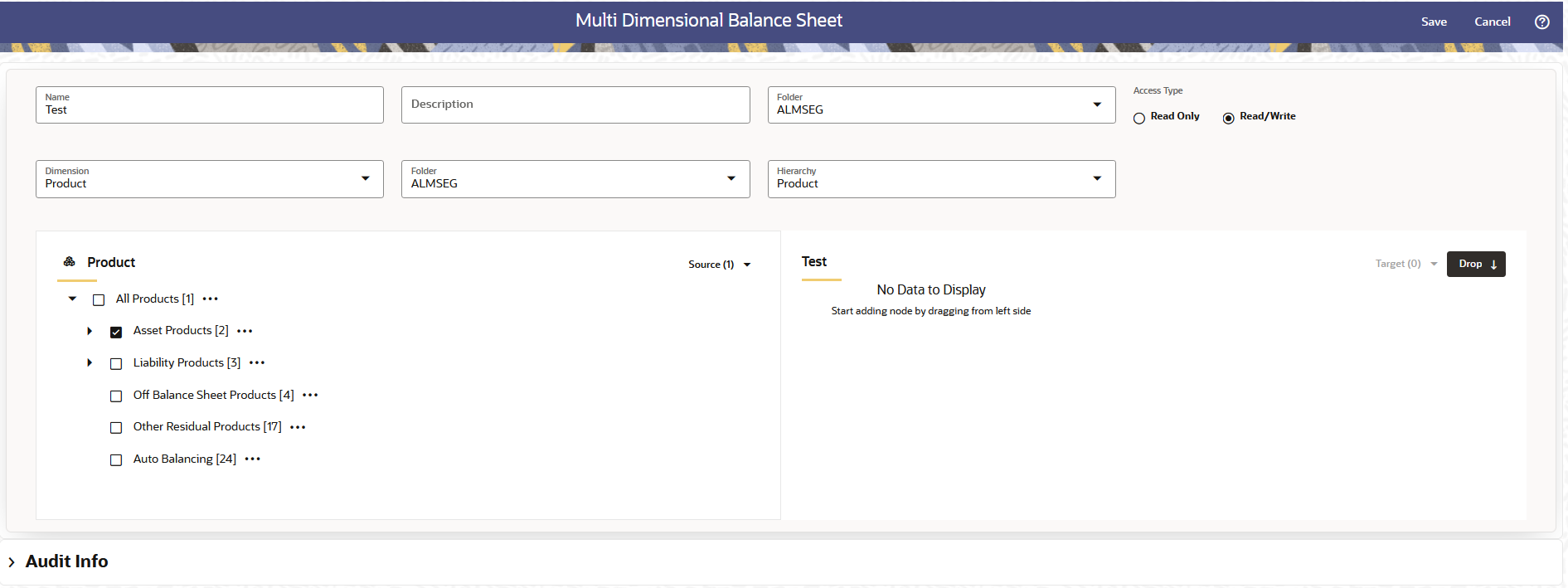
Task: Open the Hierarchy Product dropdown
Action: [x=941, y=179]
